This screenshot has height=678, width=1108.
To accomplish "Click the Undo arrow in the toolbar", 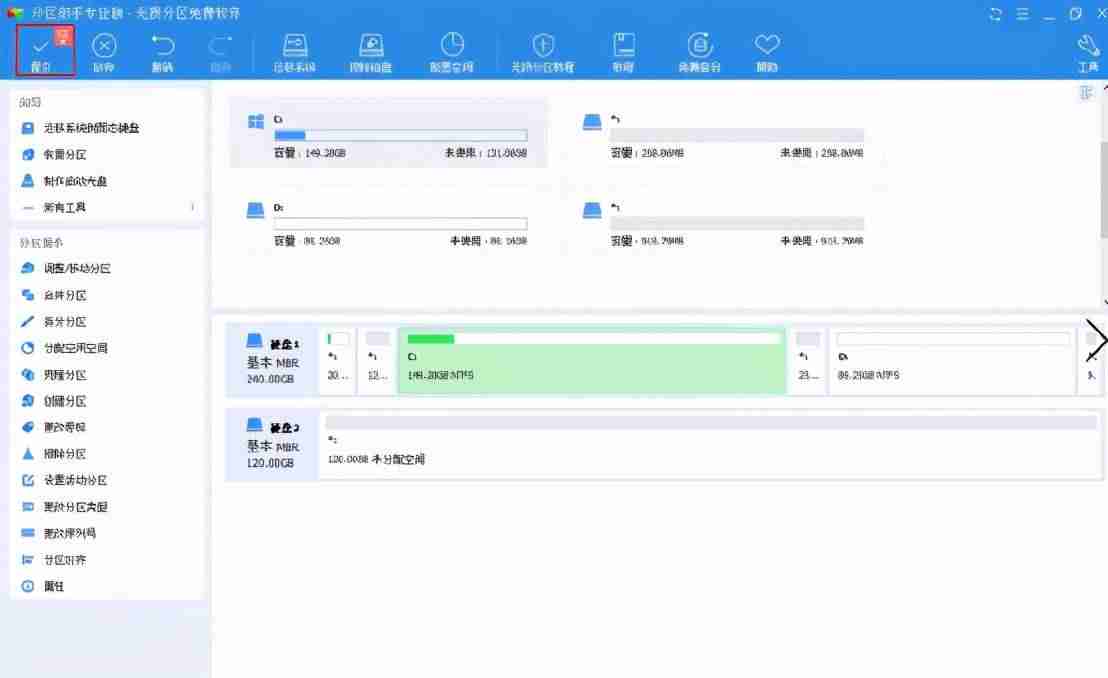I will click(163, 52).
